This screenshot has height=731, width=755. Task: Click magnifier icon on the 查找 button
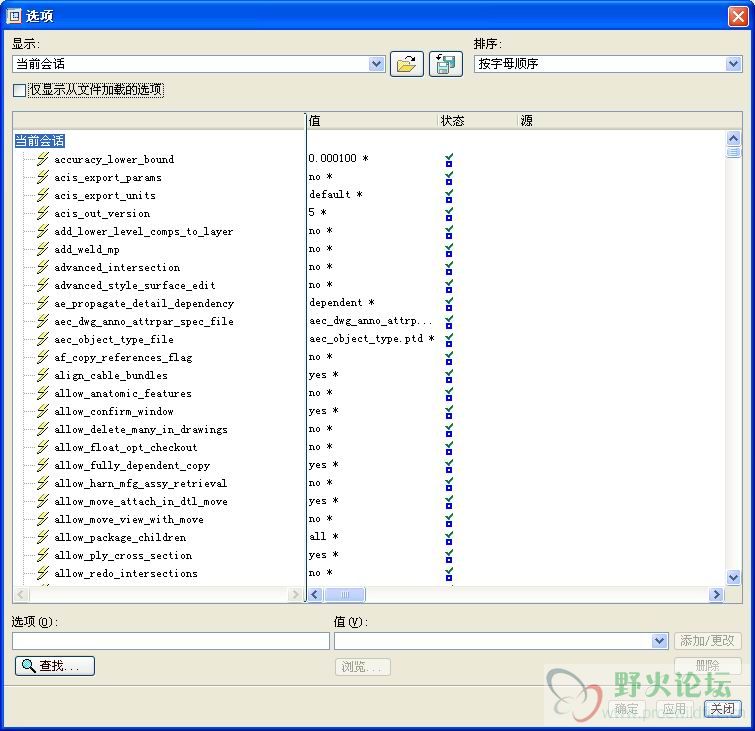[x=28, y=666]
